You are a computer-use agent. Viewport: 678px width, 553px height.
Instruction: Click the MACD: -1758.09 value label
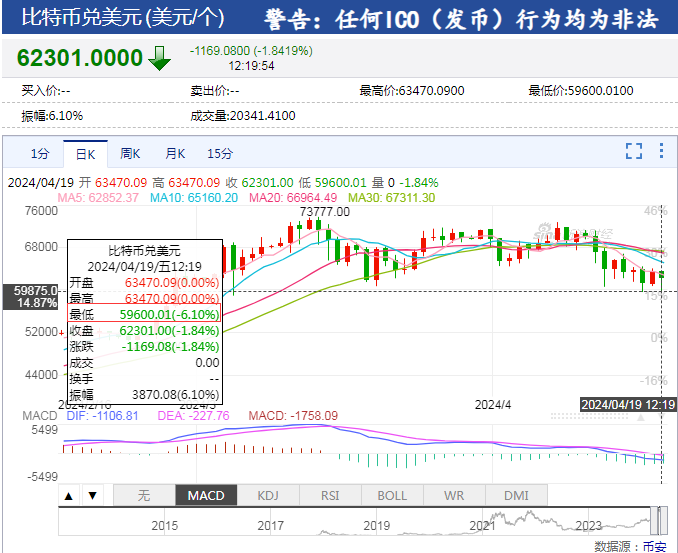(293, 416)
